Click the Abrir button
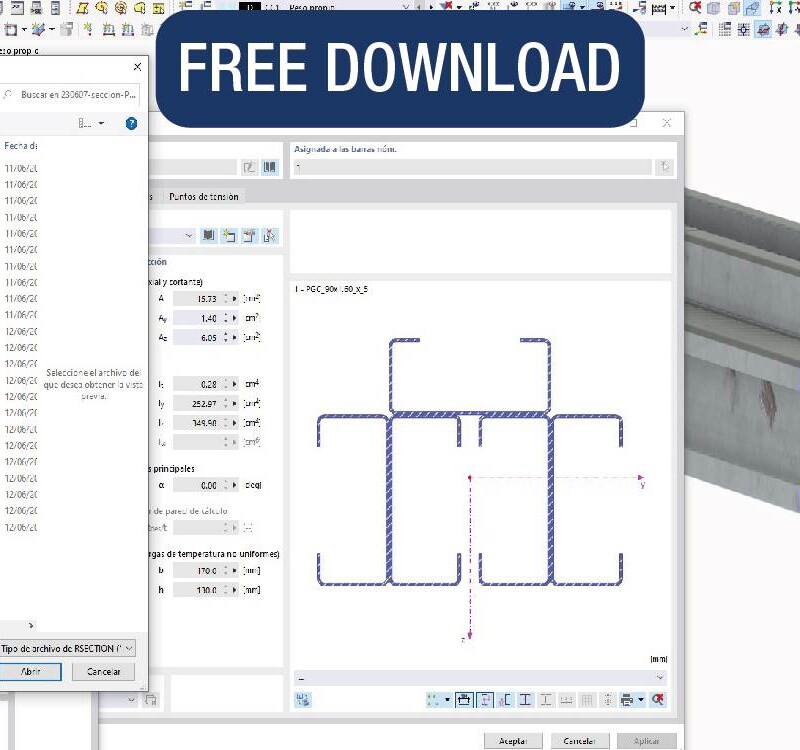Image resolution: width=800 pixels, height=750 pixels. [31, 671]
